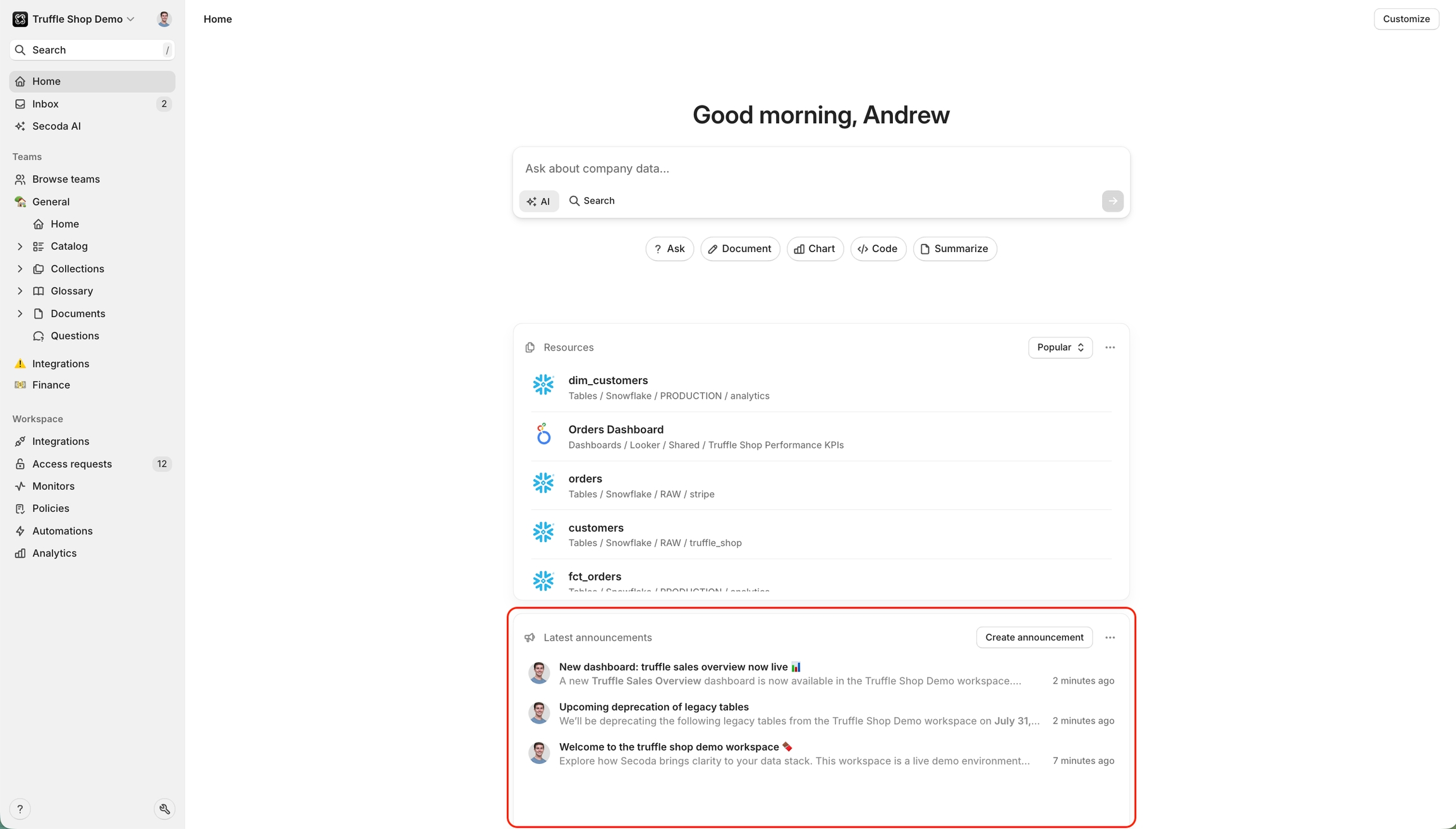The width and height of the screenshot is (1456, 829).
Task: Expand the Catalog tree item
Action: click(20, 246)
